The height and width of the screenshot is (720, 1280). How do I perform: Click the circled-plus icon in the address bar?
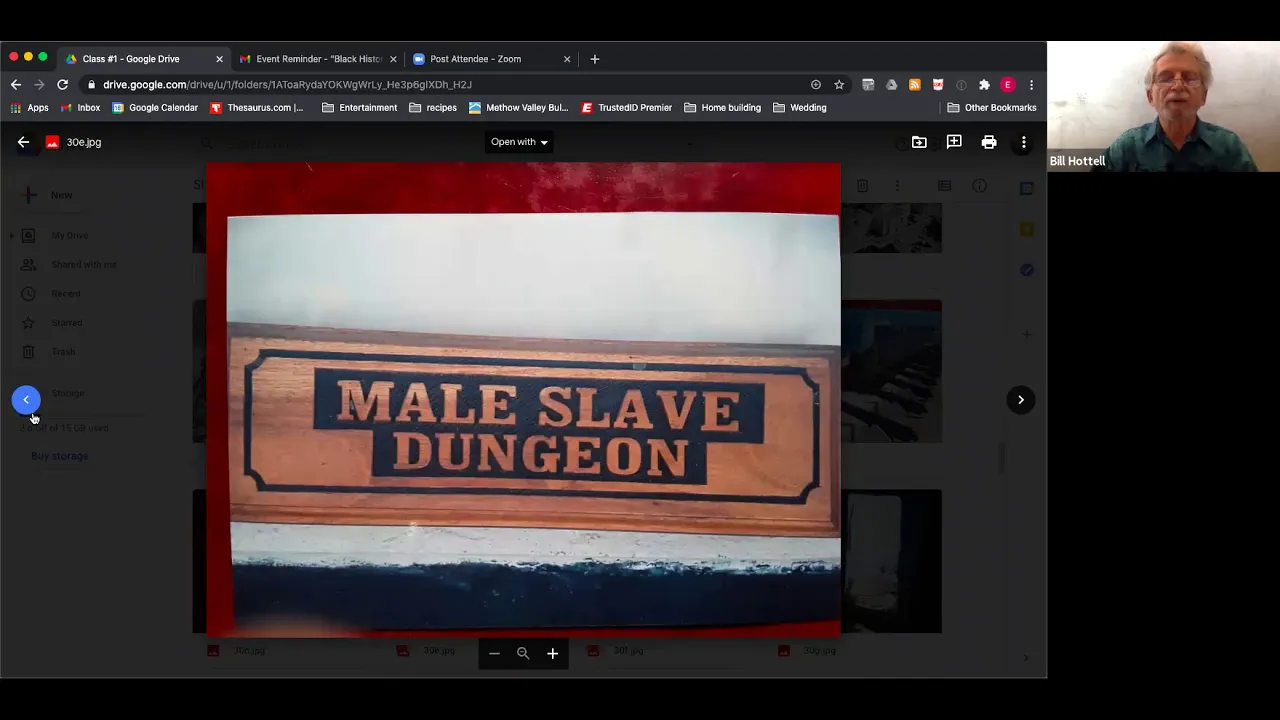point(816,85)
